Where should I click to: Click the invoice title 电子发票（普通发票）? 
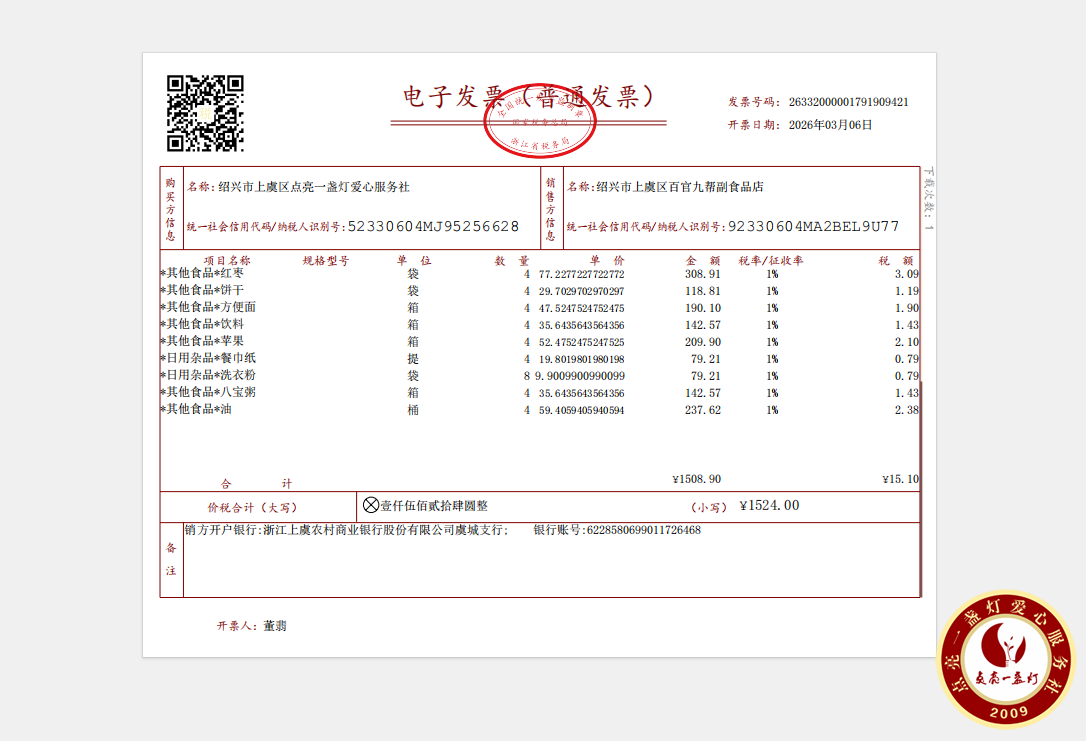[x=528, y=96]
